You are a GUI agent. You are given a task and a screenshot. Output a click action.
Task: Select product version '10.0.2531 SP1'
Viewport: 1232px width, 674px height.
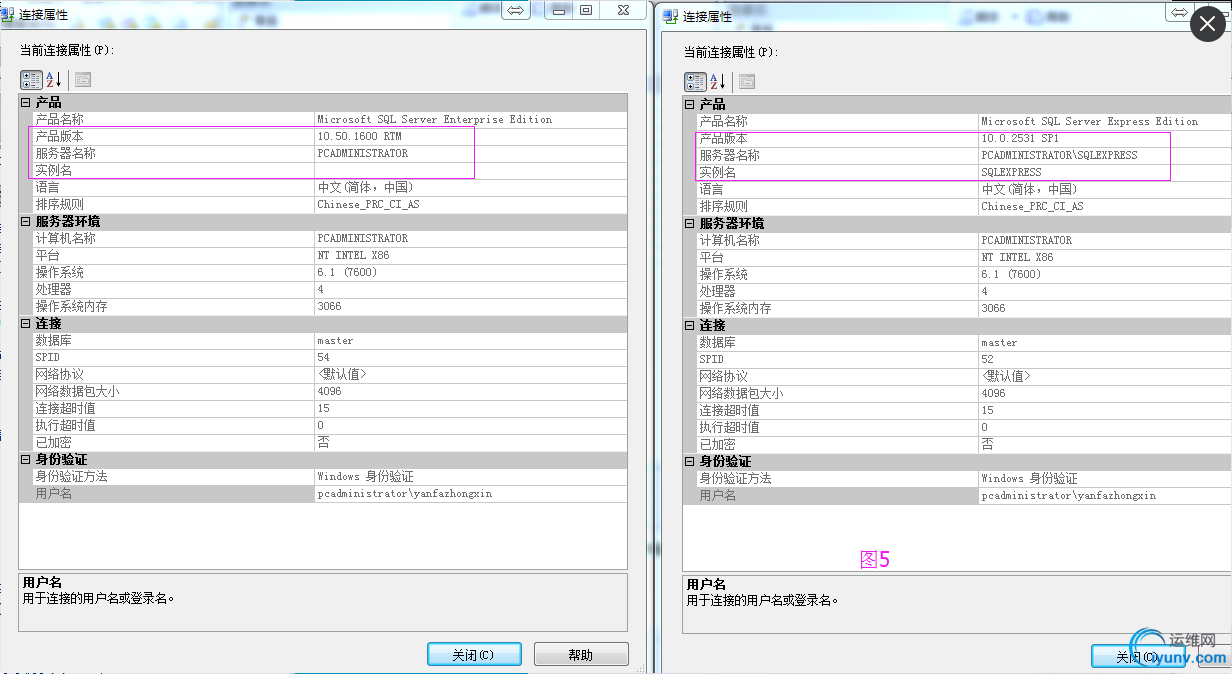pyautogui.click(x=1019, y=138)
